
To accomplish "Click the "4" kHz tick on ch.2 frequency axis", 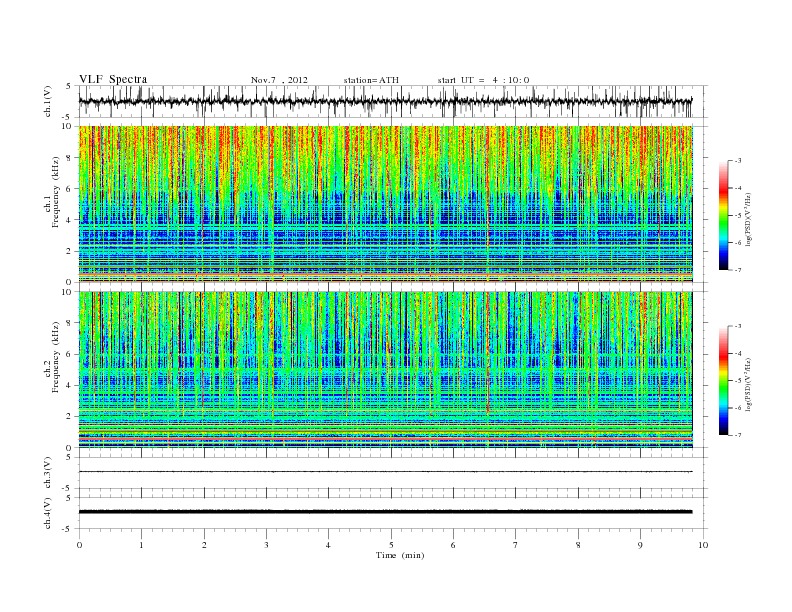I will click(69, 385).
